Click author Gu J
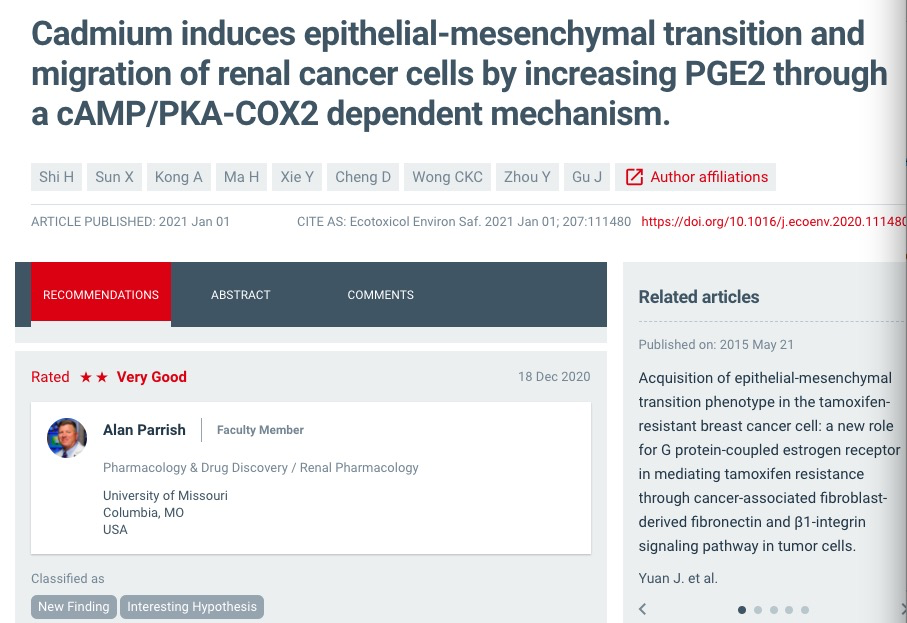This screenshot has width=907, height=623. pos(587,177)
